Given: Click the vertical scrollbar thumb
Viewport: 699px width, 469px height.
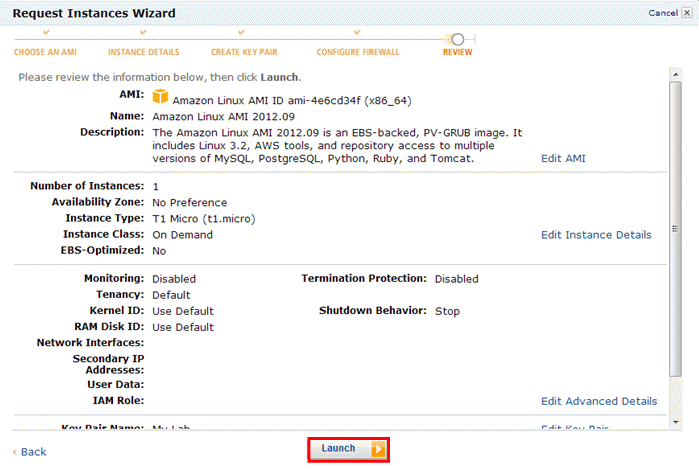Looking at the screenshot, I should (x=676, y=229).
